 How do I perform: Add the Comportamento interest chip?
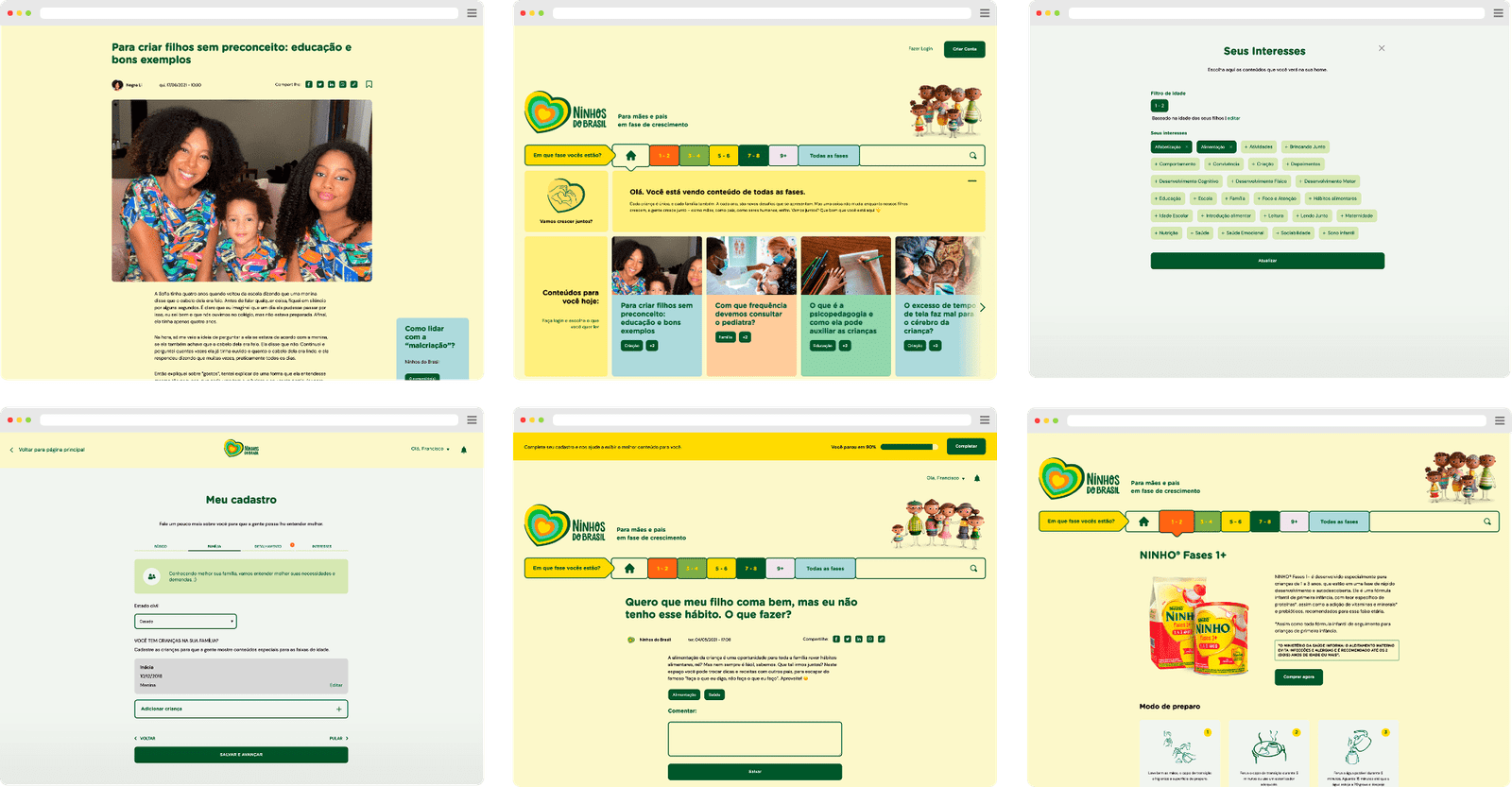click(x=1175, y=163)
